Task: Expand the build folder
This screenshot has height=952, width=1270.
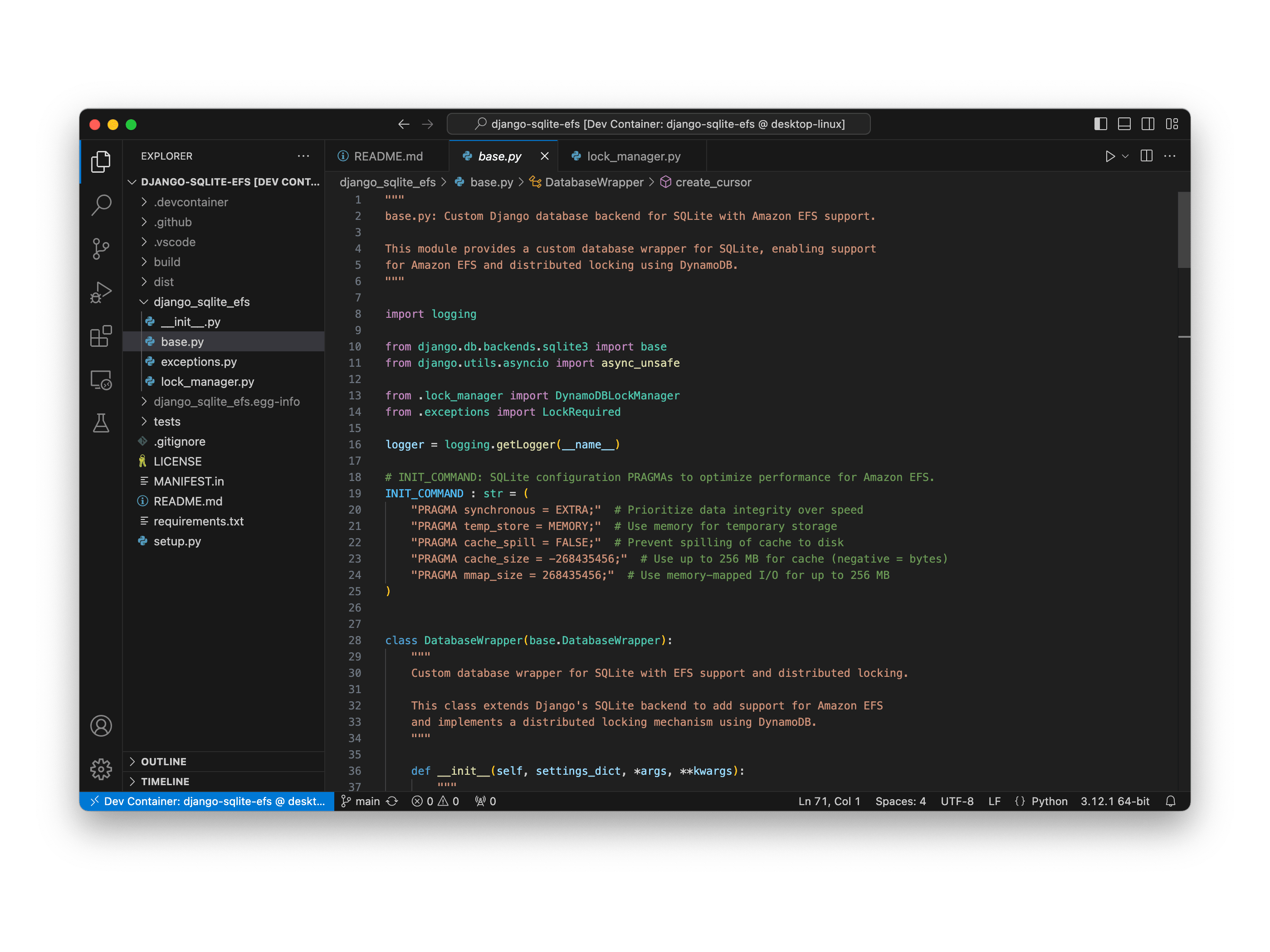Action: click(224, 262)
